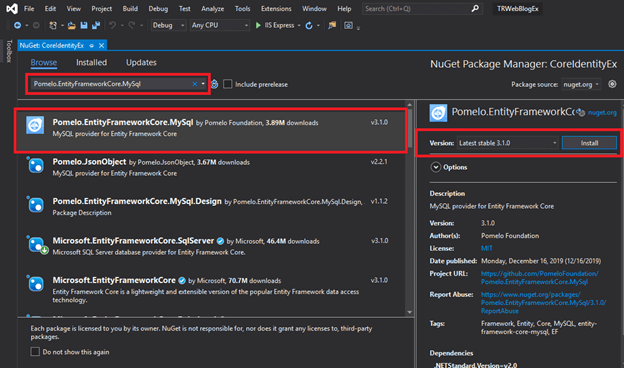Click the Navigate Backward arrow icon
This screenshot has height=368, width=624.
tap(18, 25)
